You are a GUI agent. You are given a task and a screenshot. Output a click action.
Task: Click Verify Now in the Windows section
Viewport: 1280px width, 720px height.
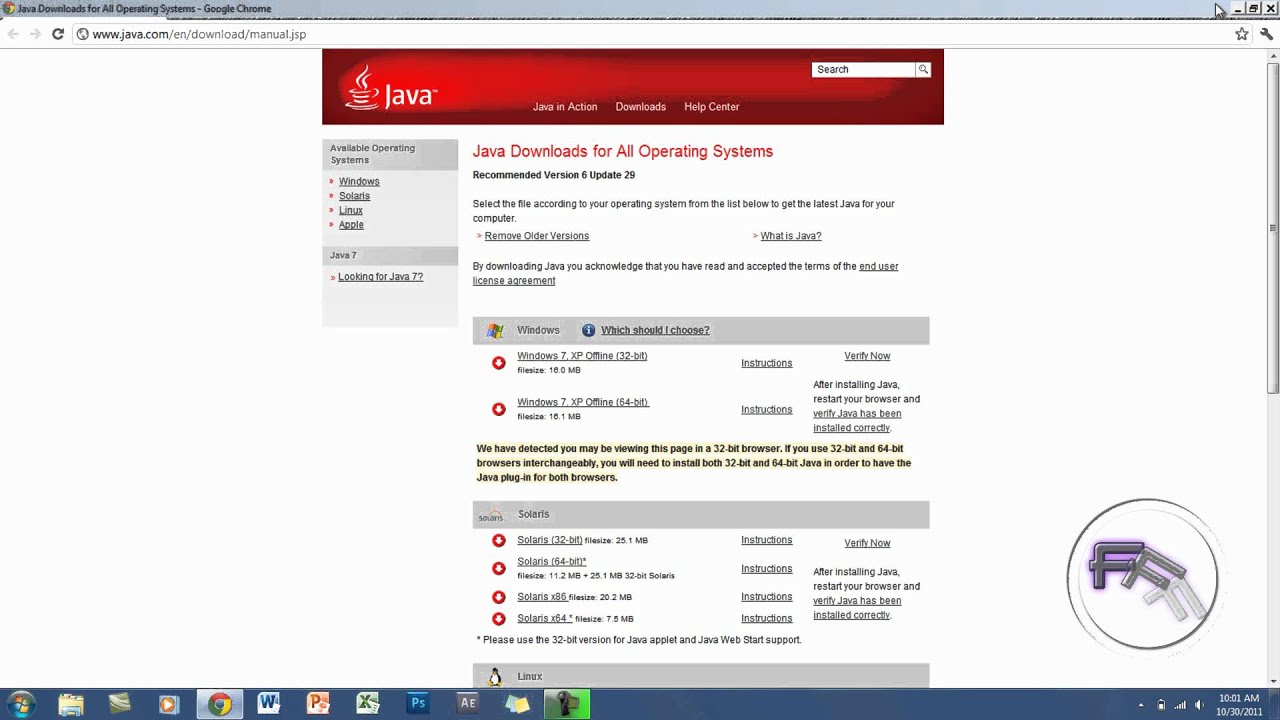pos(867,356)
